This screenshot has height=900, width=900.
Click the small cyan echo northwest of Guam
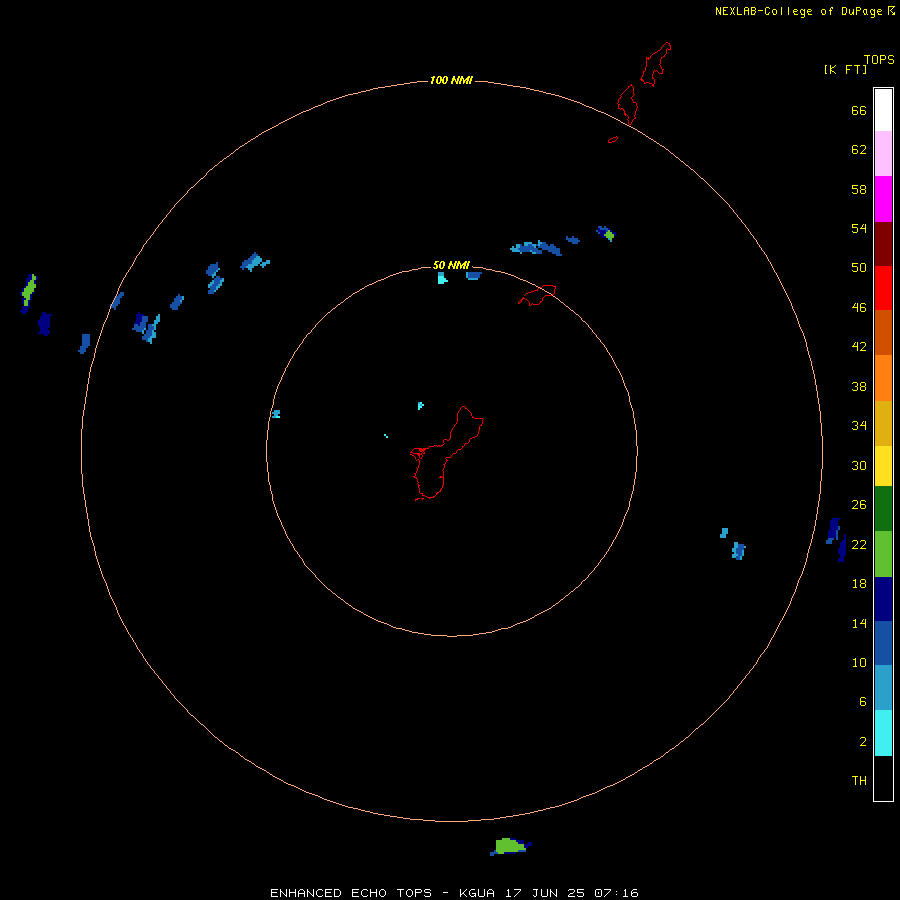pyautogui.click(x=420, y=406)
